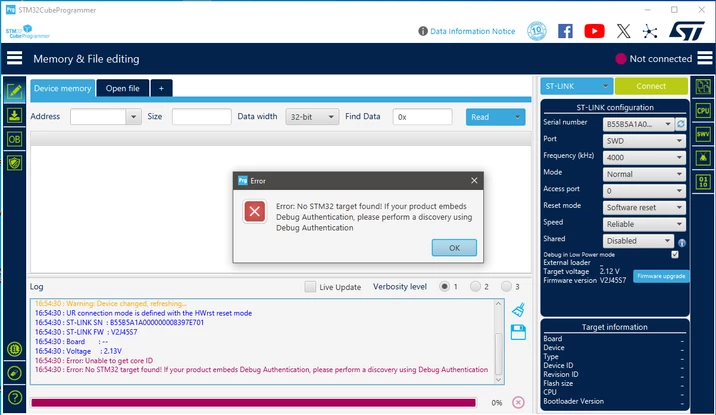Show info about Shared mode
The image size is (716, 415).
click(682, 242)
